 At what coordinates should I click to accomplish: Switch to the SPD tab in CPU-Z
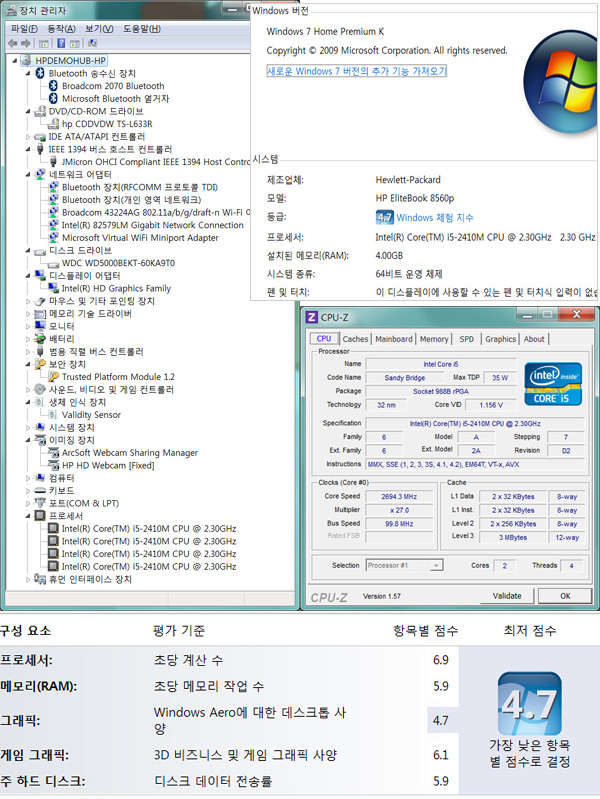(466, 339)
